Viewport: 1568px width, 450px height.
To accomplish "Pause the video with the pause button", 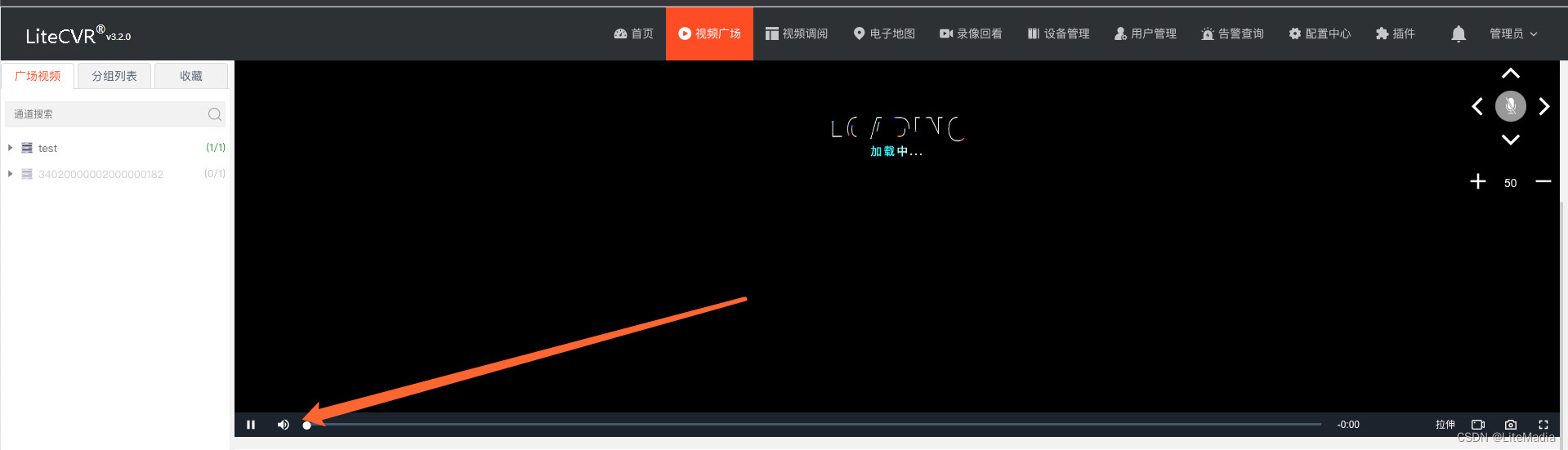I will click(x=251, y=425).
